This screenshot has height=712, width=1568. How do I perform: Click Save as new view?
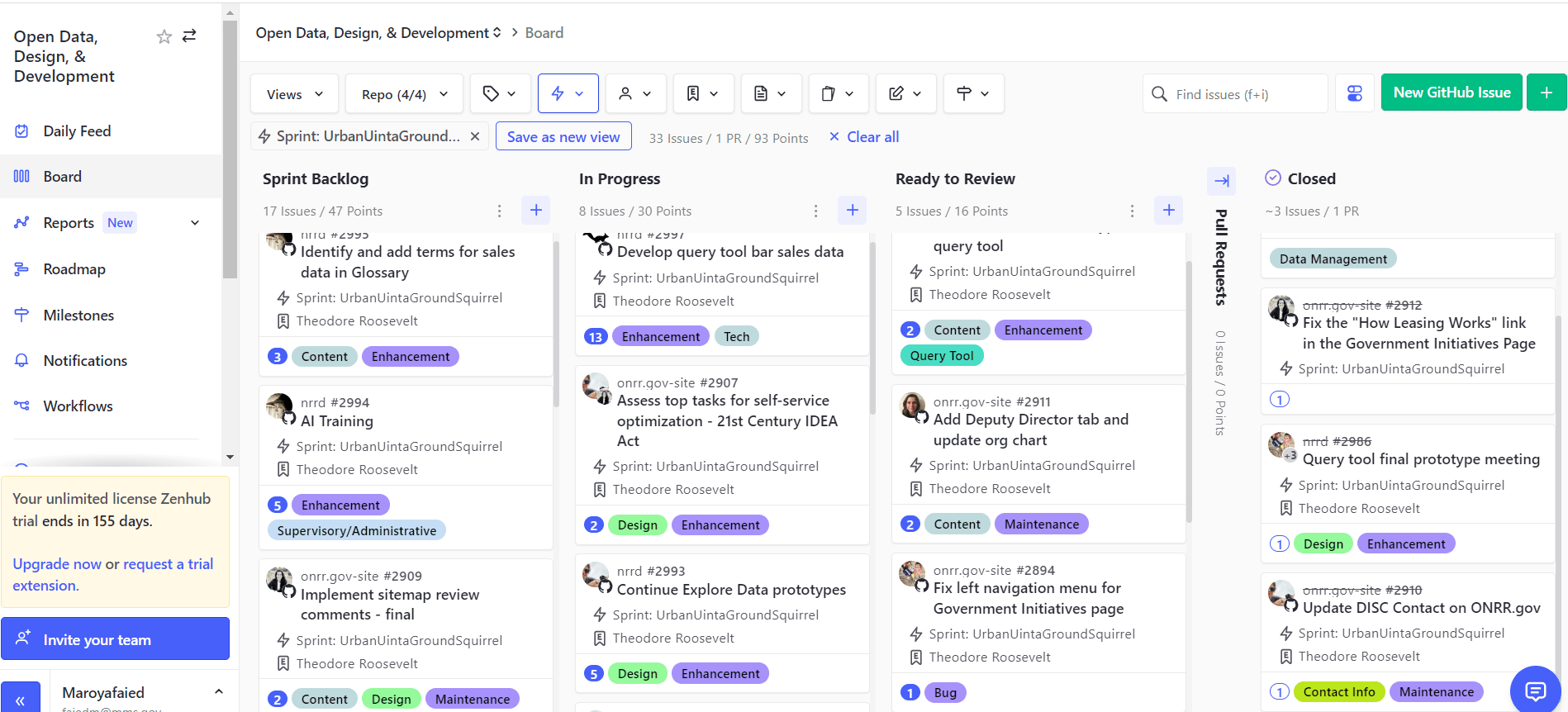pos(563,137)
